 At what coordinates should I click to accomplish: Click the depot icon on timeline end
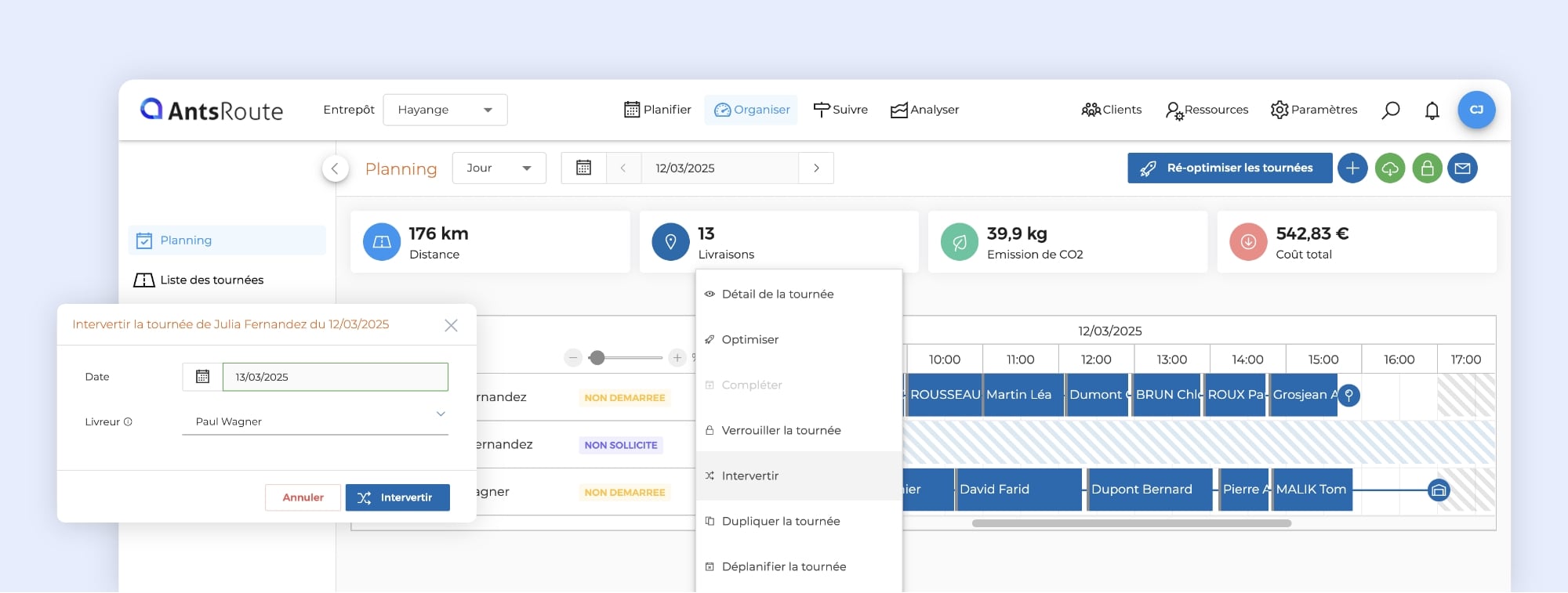pyautogui.click(x=1439, y=490)
